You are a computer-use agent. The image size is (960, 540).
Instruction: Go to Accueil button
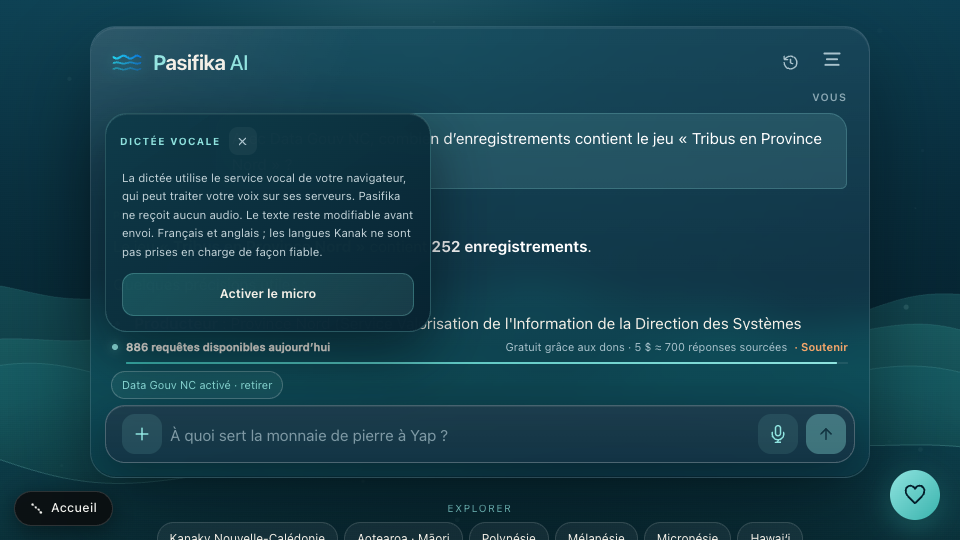[x=64, y=508]
